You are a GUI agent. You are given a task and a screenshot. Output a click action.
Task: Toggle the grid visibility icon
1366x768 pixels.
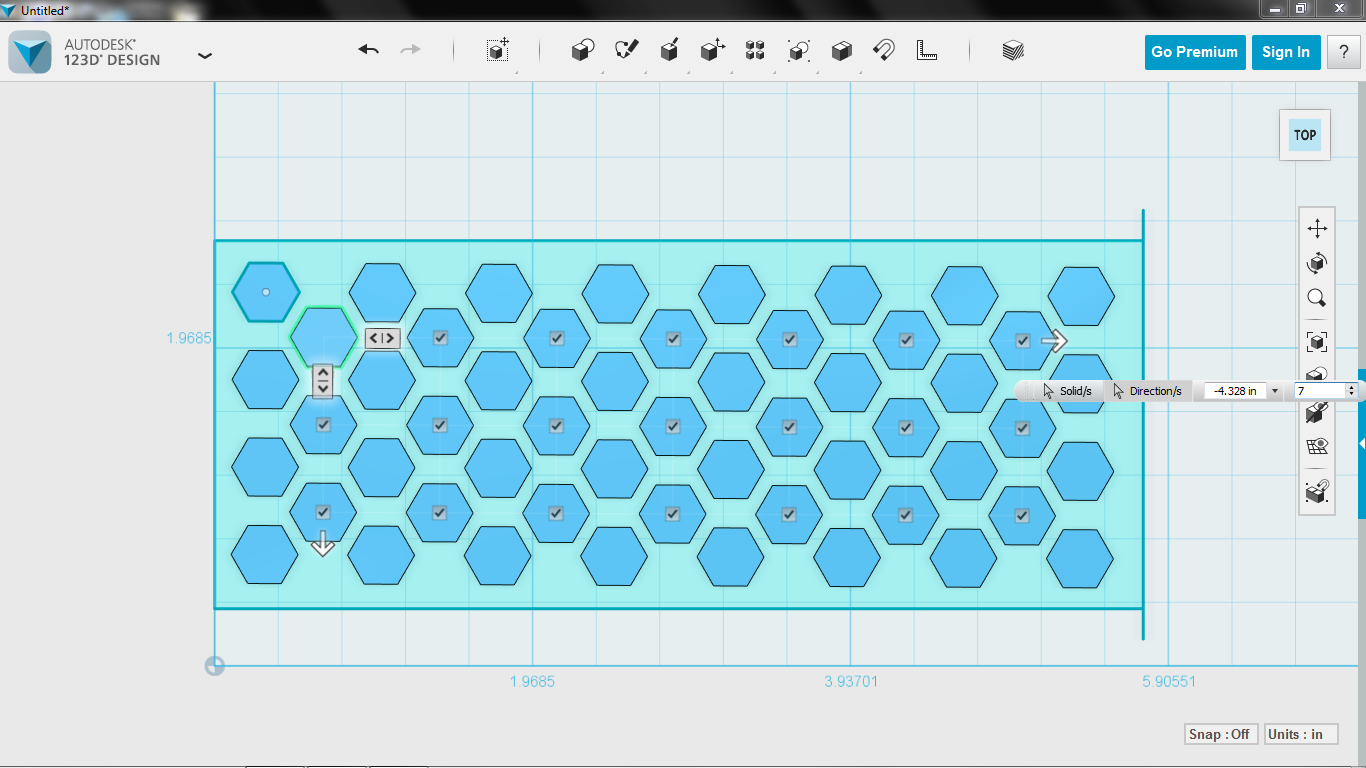point(1317,447)
